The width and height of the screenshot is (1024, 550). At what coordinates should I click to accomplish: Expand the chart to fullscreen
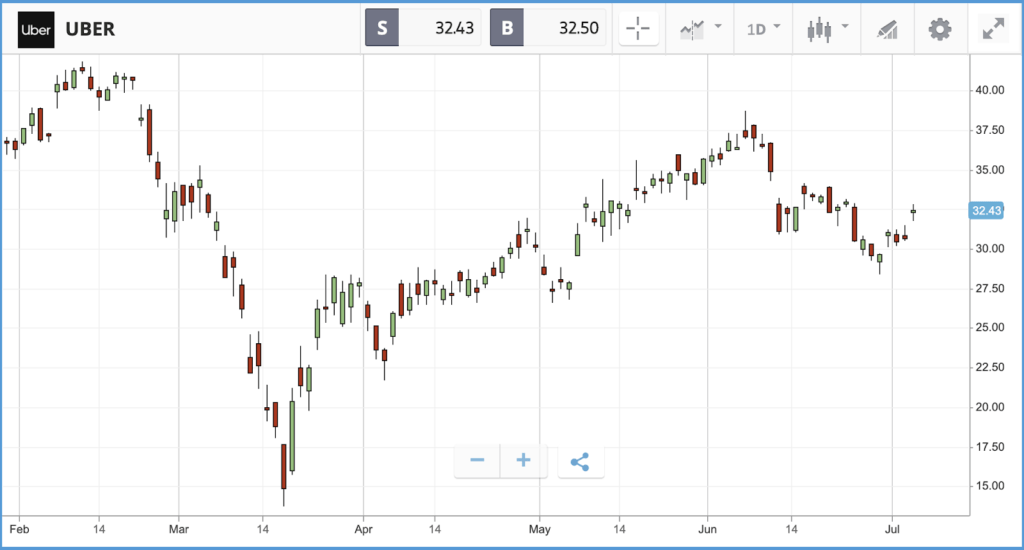pos(993,29)
